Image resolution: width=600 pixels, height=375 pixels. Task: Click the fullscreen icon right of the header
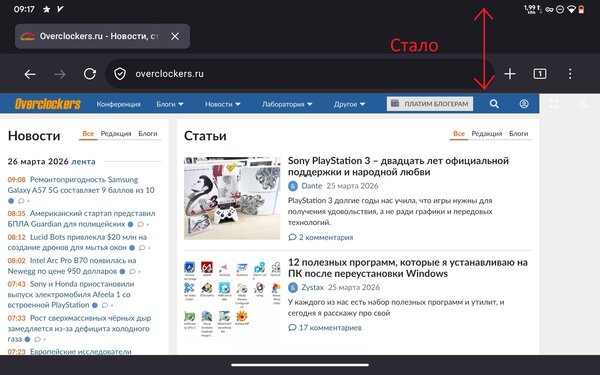point(554,104)
